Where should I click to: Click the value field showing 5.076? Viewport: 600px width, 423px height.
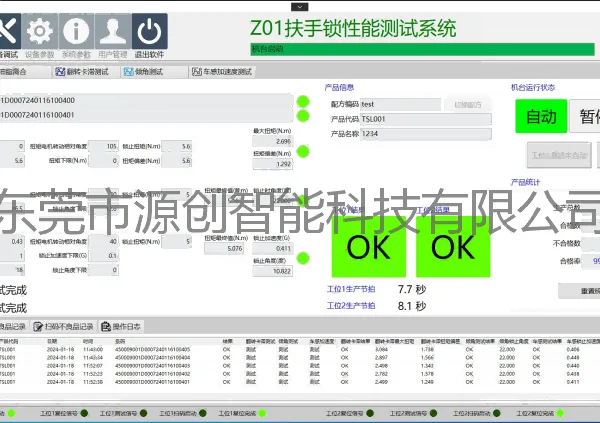tap(224, 248)
